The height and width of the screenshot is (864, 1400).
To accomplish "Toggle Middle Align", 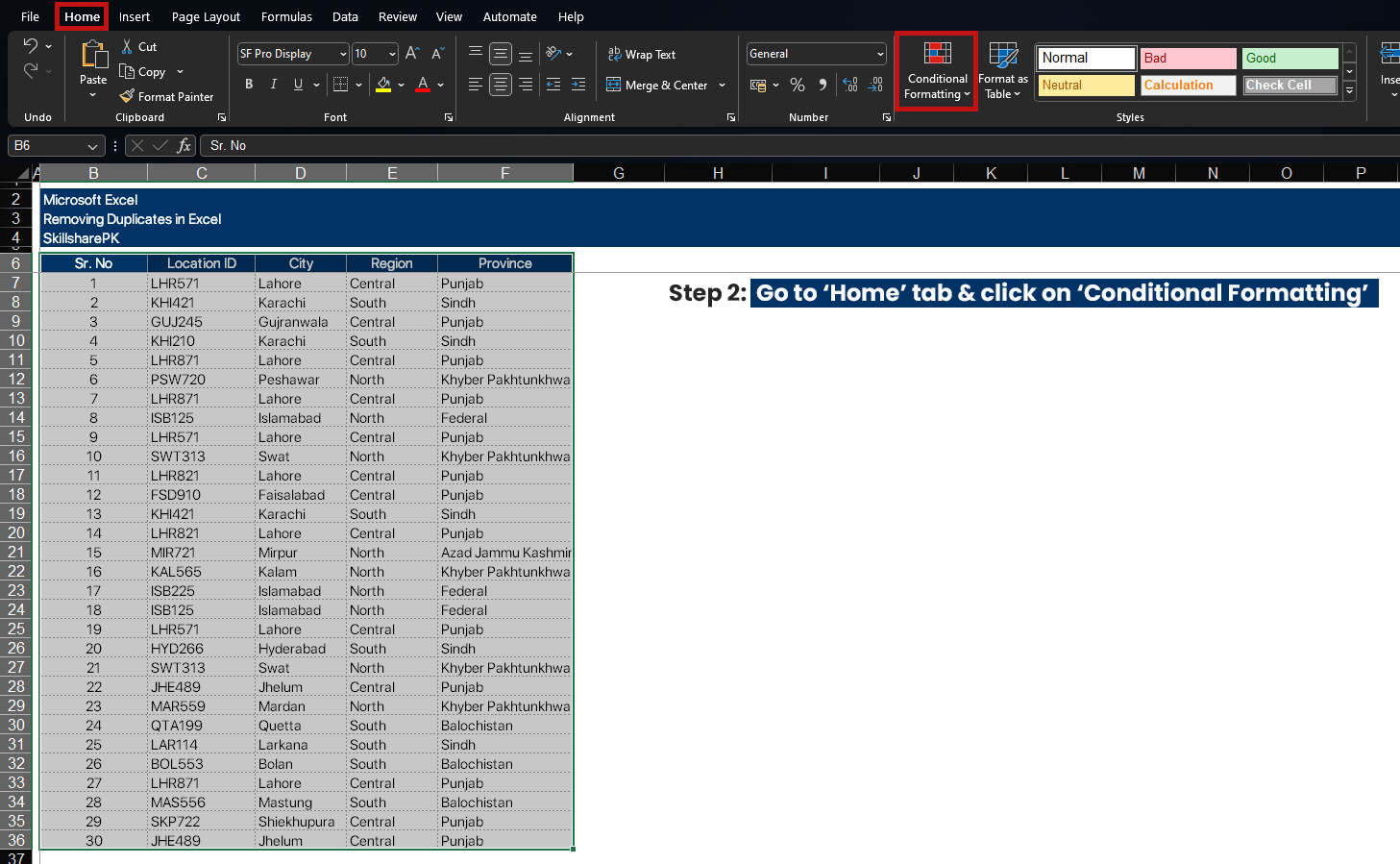I will click(501, 54).
